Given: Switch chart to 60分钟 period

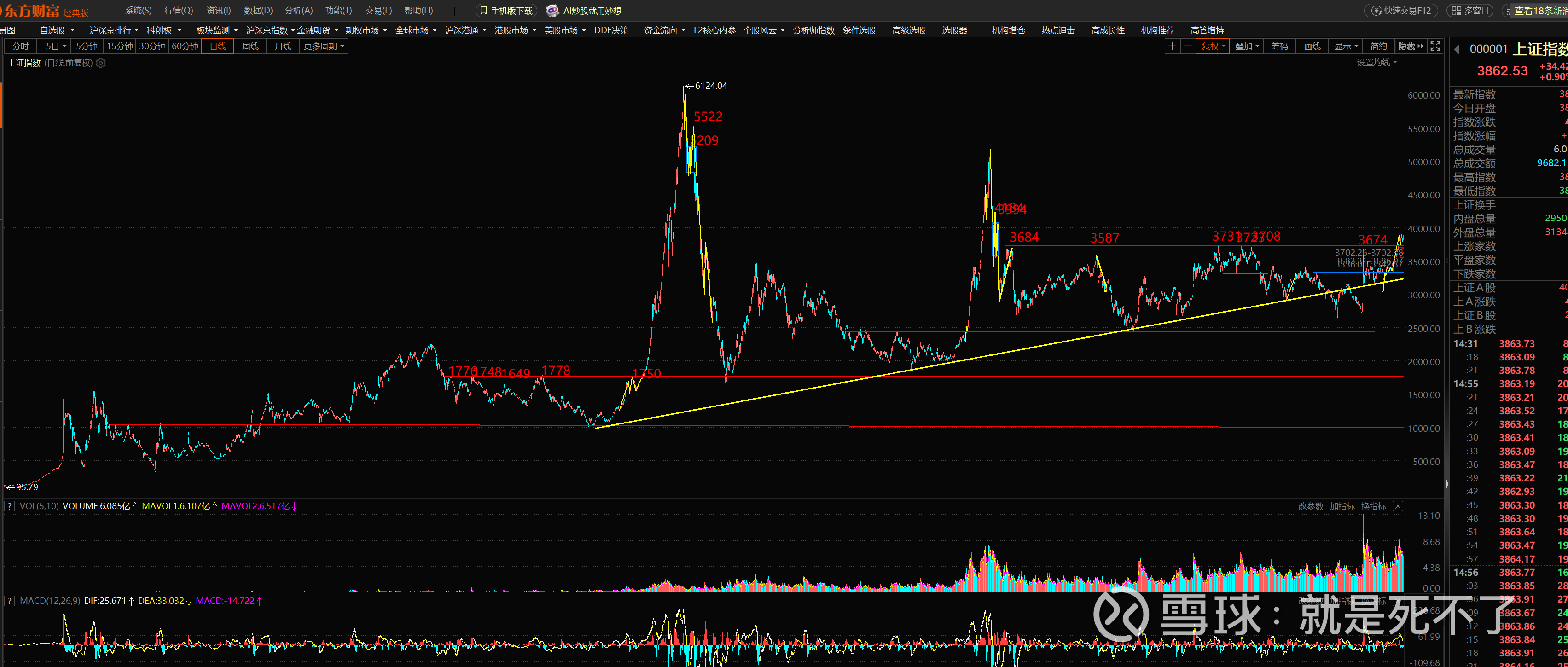Looking at the screenshot, I should click(x=185, y=46).
